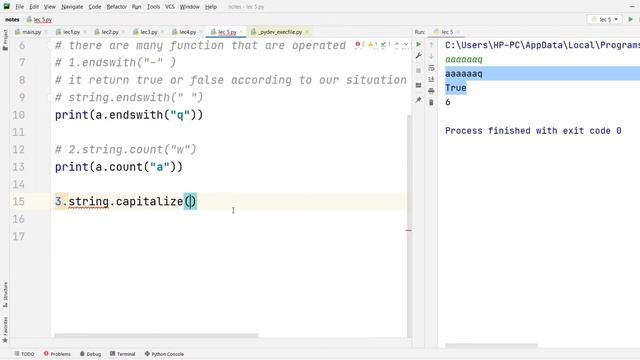Clear all console output trash icon
The height and width of the screenshot is (360, 640).
click(431, 102)
